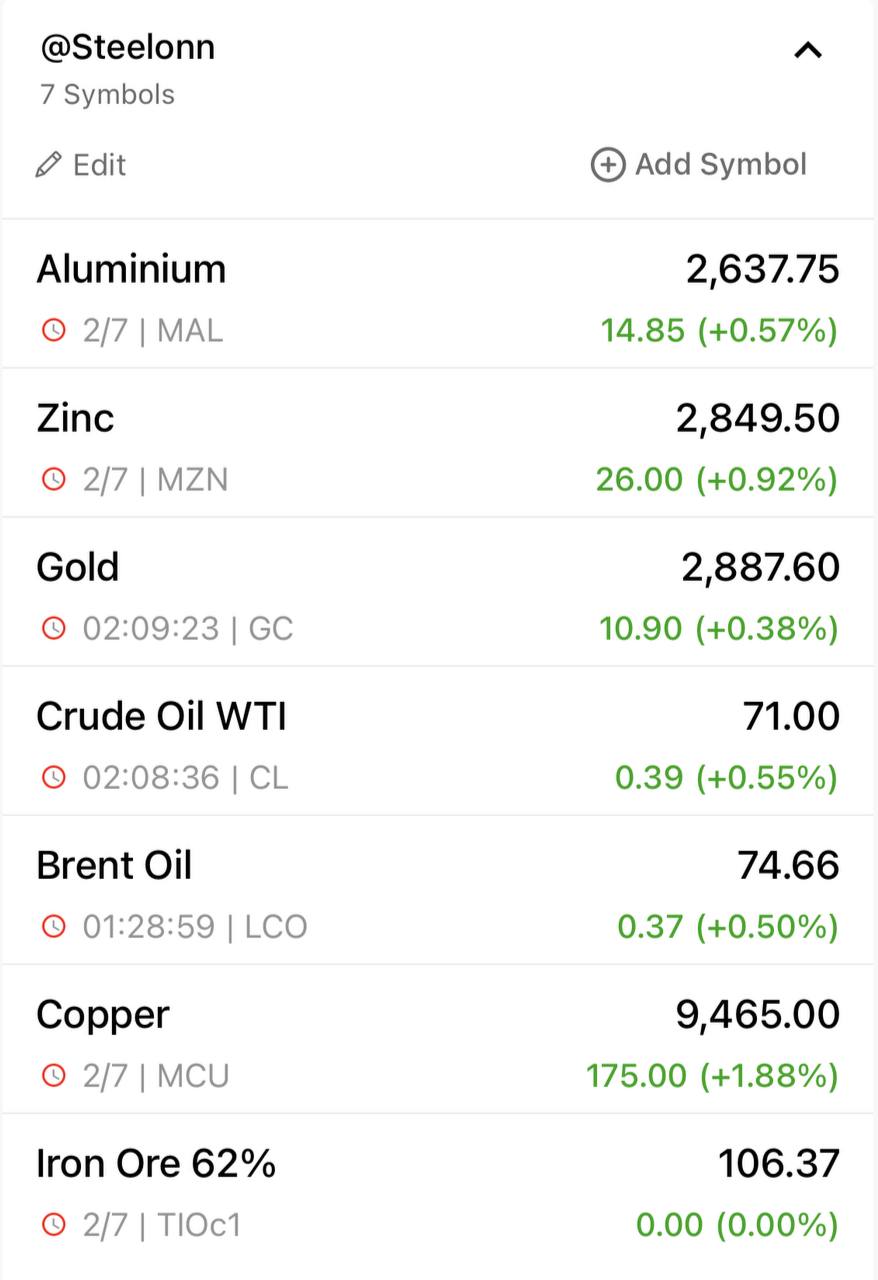This screenshot has height=1280, width=878.
Task: Click the clock icon in Copper row
Action: coord(53,1076)
